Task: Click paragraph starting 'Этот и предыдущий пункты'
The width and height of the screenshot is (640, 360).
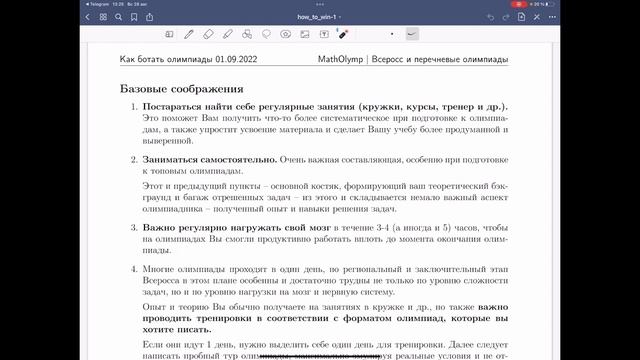Action: tap(325, 197)
